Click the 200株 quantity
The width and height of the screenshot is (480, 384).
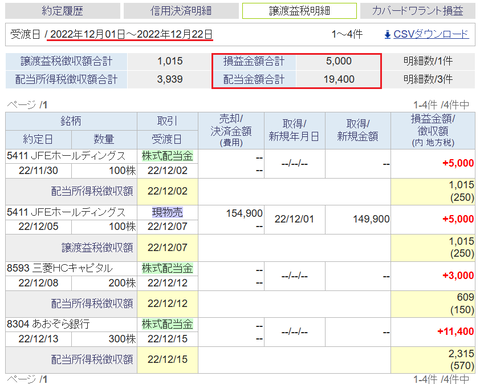(122, 283)
